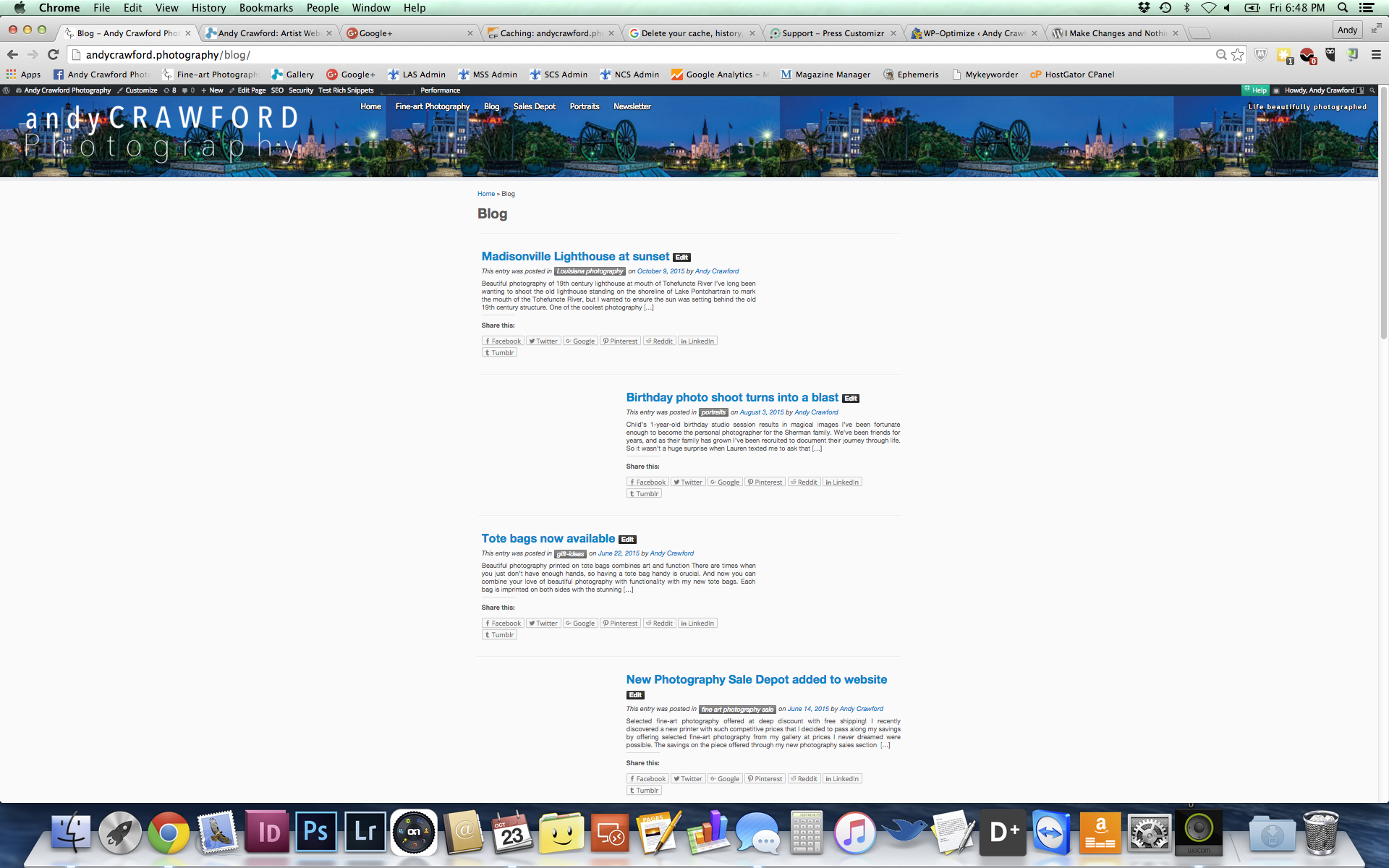
Task: Expand the Howdy, Andy Crawford account menu
Action: 1319,90
